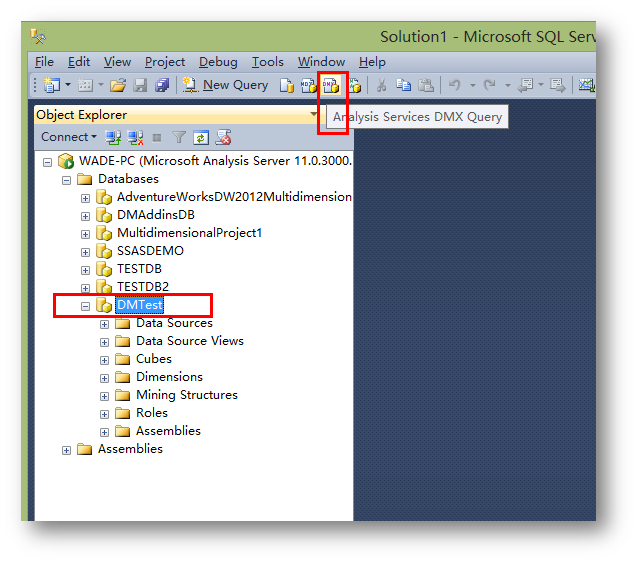Screen dimensions: 638x563
Task: Click the Disconnect server icon
Action: pyautogui.click(x=135, y=137)
